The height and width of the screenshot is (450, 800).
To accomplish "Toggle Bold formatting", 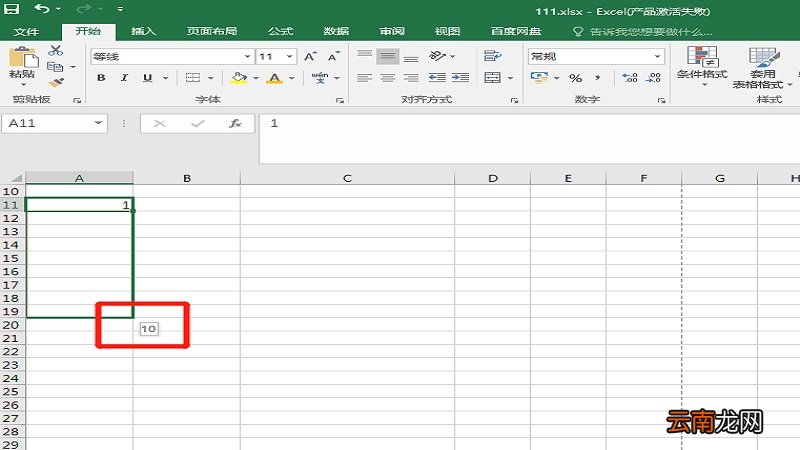I will 101,78.
